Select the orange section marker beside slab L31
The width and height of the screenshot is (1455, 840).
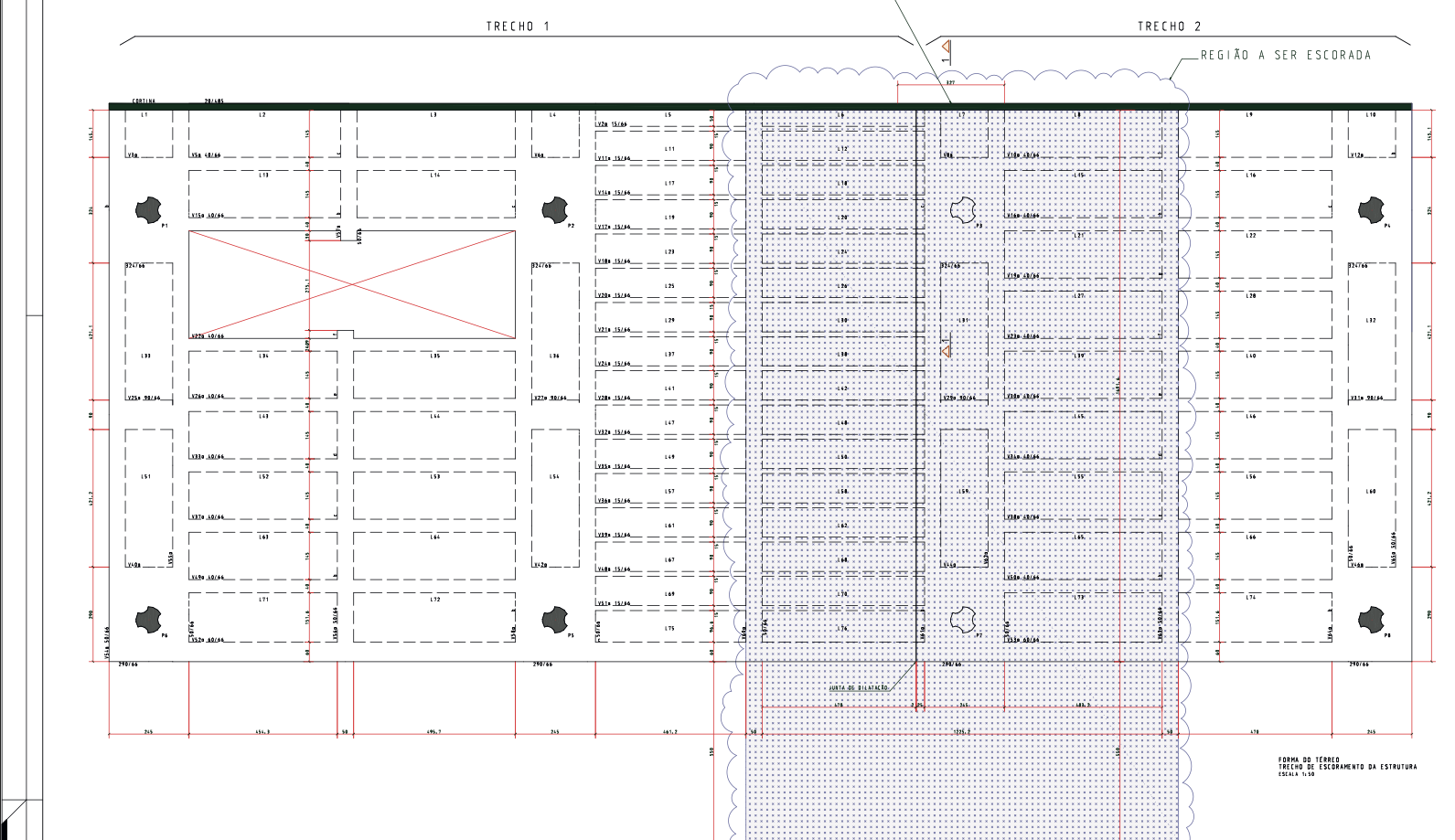click(946, 350)
